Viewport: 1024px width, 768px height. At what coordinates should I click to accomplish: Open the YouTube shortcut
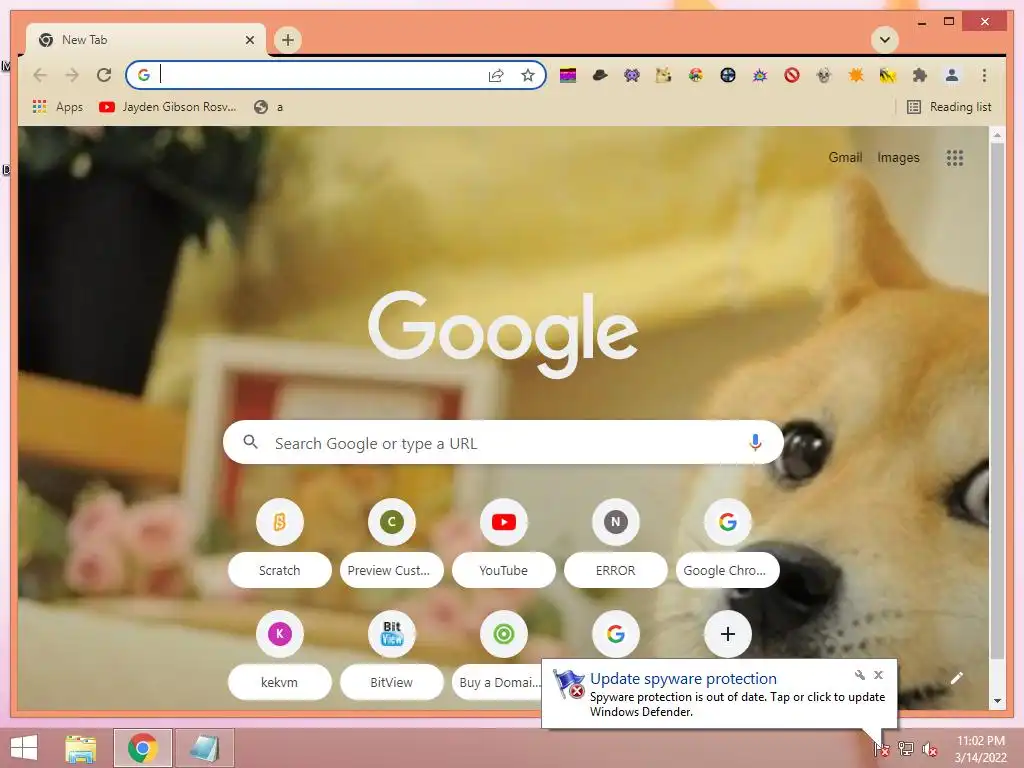pos(504,542)
